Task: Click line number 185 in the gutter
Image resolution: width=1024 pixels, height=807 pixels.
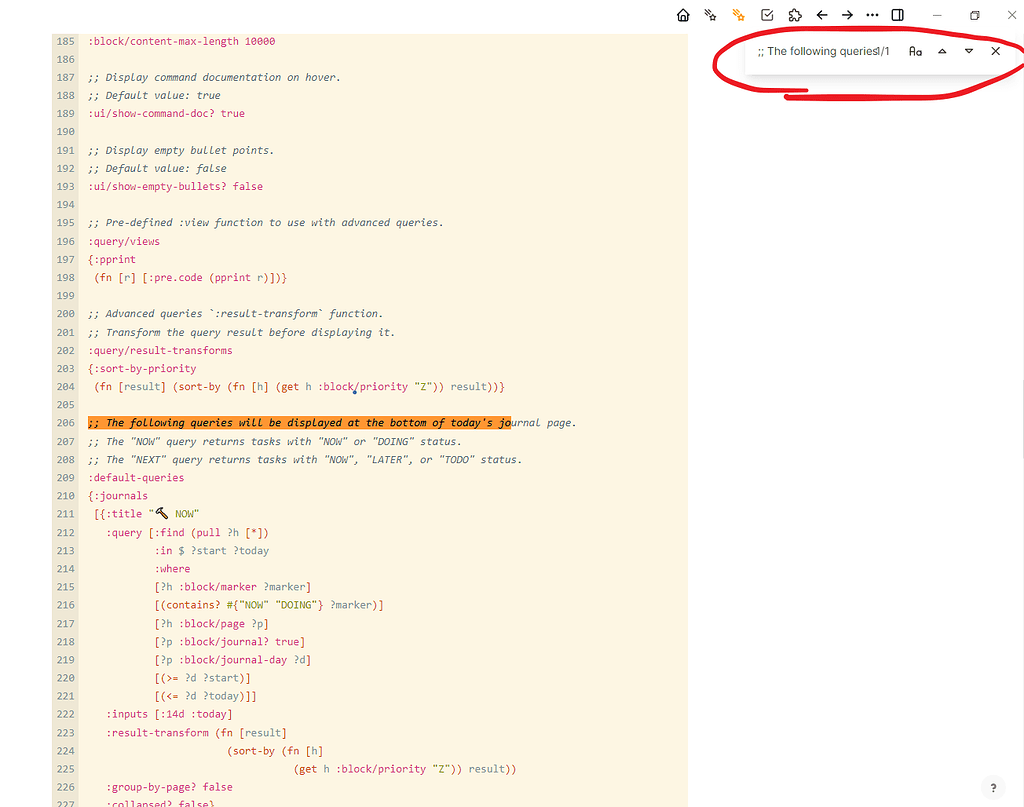Action: click(x=65, y=41)
